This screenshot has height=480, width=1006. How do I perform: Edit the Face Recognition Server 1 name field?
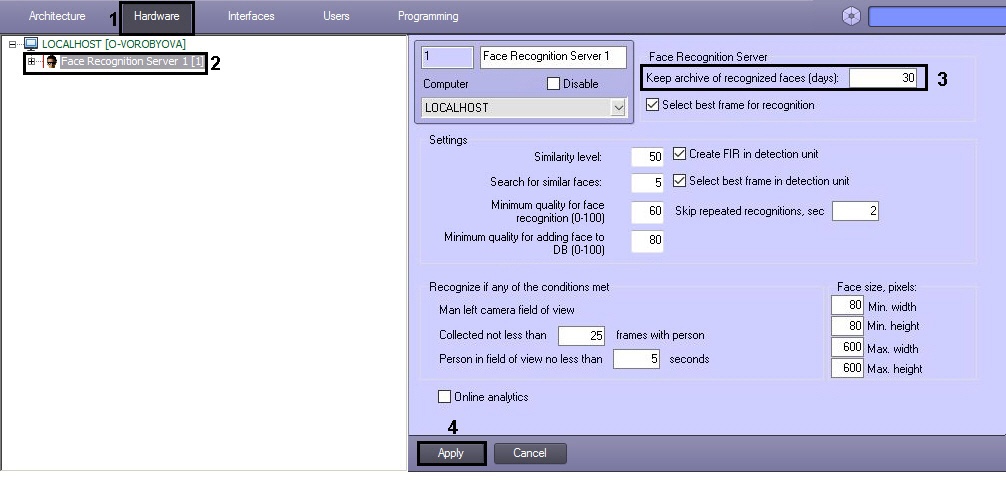click(553, 56)
